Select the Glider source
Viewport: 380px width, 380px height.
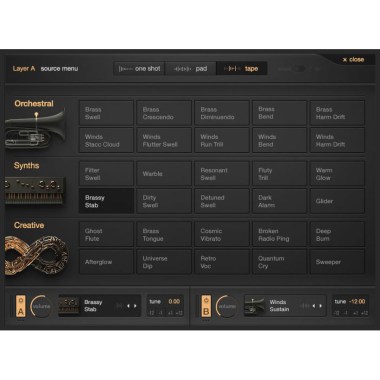coord(337,201)
